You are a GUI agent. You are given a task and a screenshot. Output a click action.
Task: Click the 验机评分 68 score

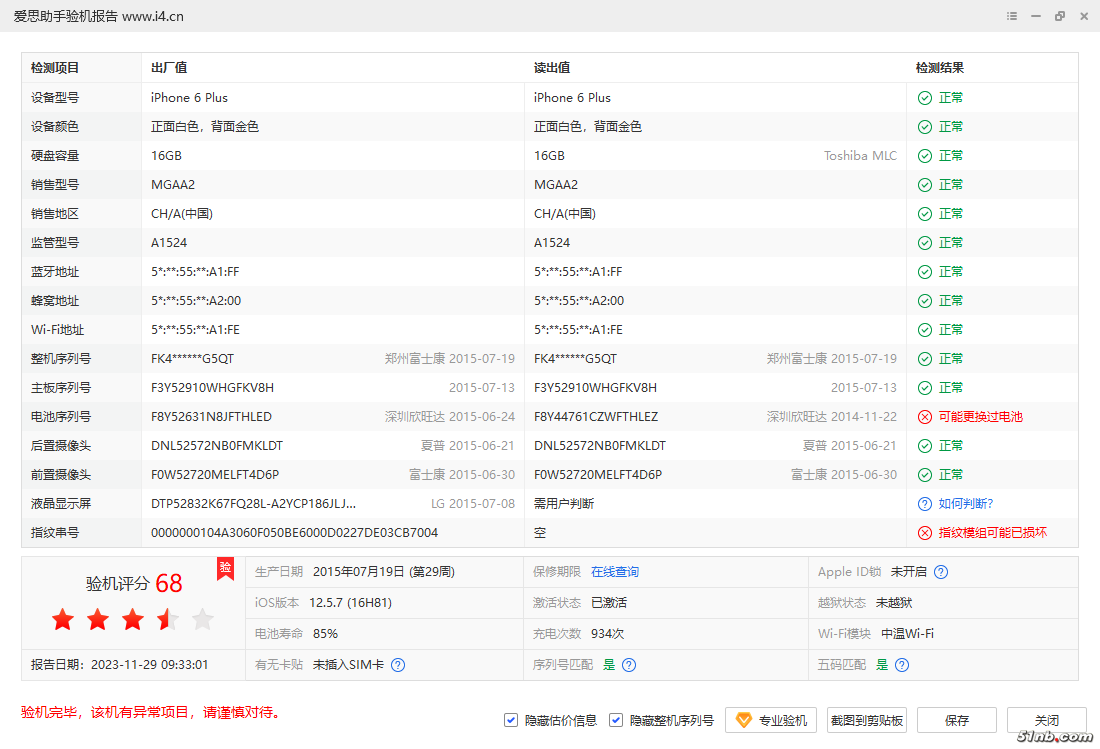pyautogui.click(x=134, y=583)
